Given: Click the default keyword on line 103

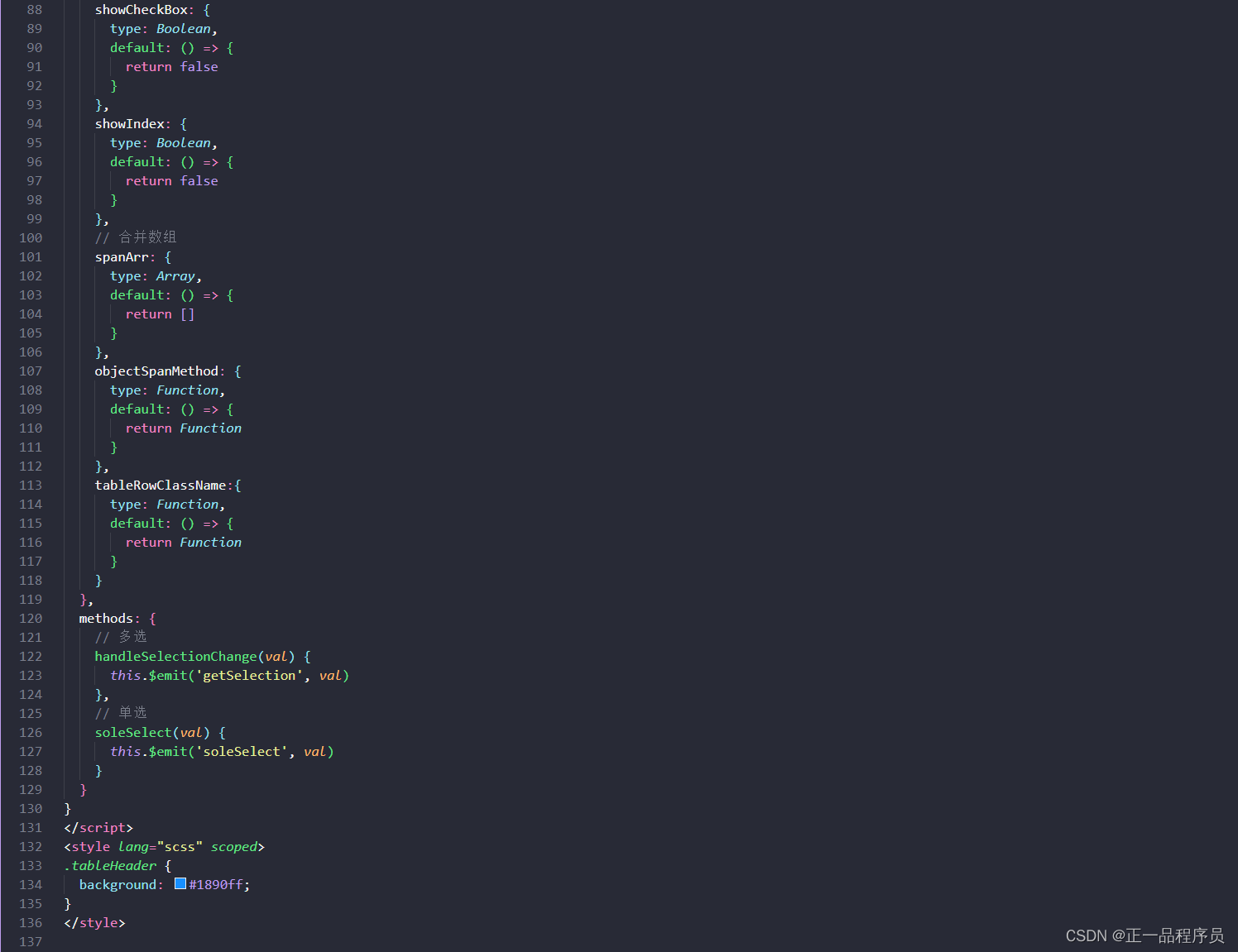Looking at the screenshot, I should click(x=137, y=295).
